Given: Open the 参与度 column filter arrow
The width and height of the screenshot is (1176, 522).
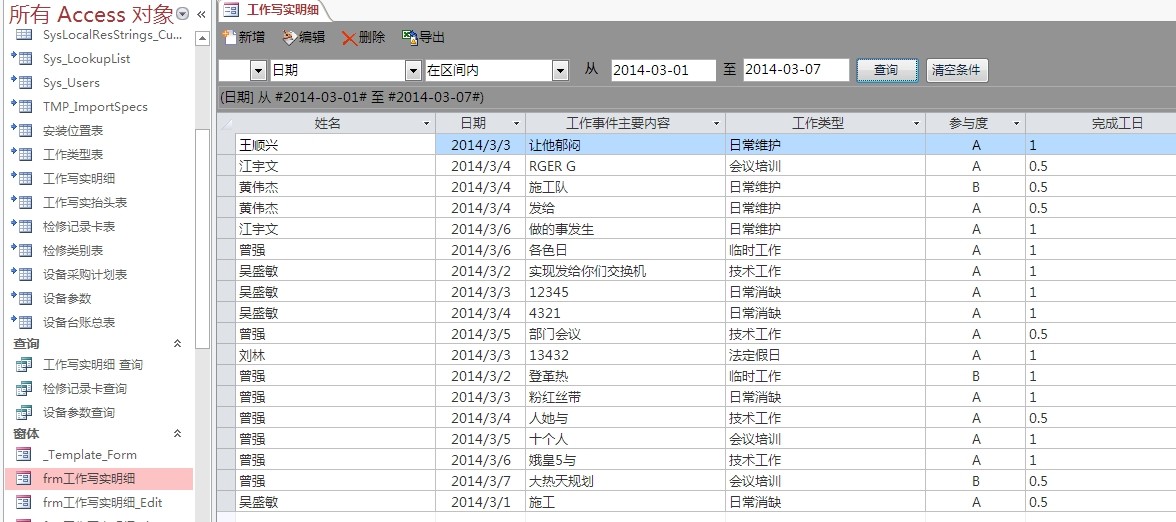Looking at the screenshot, I should click(1016, 124).
